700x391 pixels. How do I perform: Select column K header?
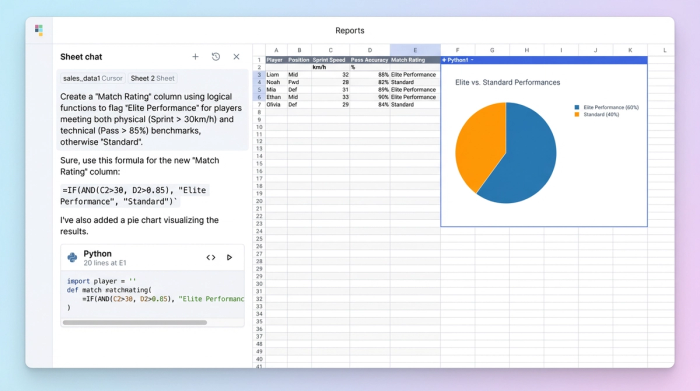click(x=630, y=50)
